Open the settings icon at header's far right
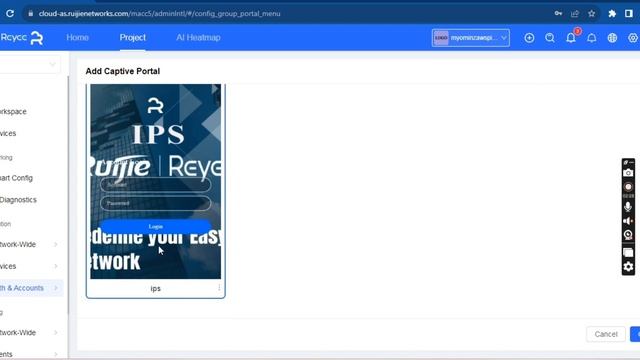 [x=633, y=38]
